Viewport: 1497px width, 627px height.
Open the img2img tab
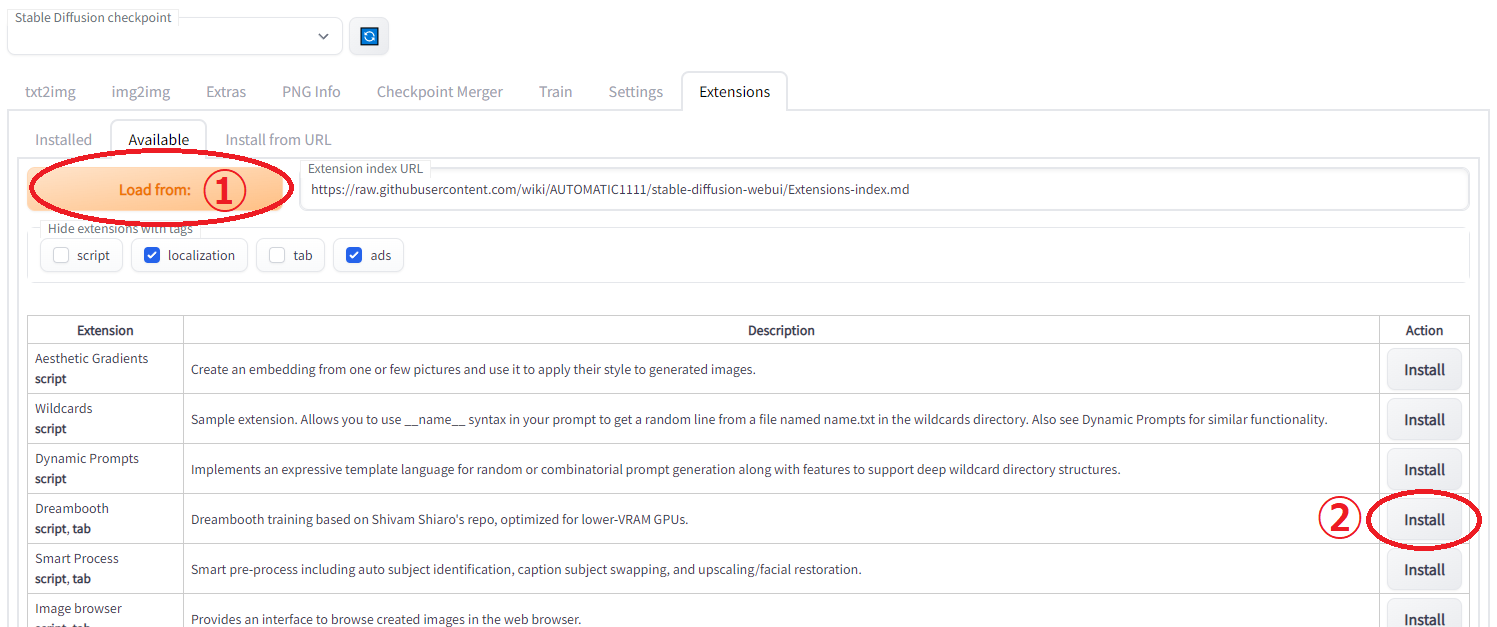point(141,92)
